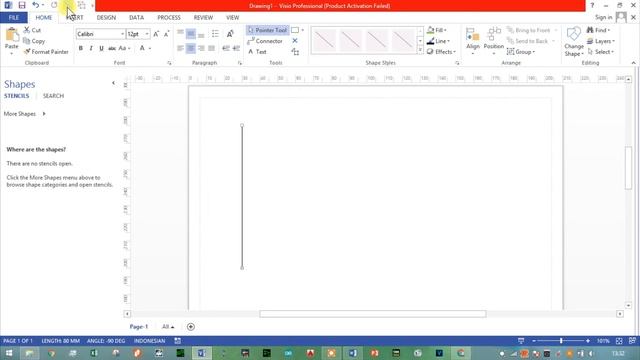
Task: Switch to the PROCESS tab
Action: [169, 18]
